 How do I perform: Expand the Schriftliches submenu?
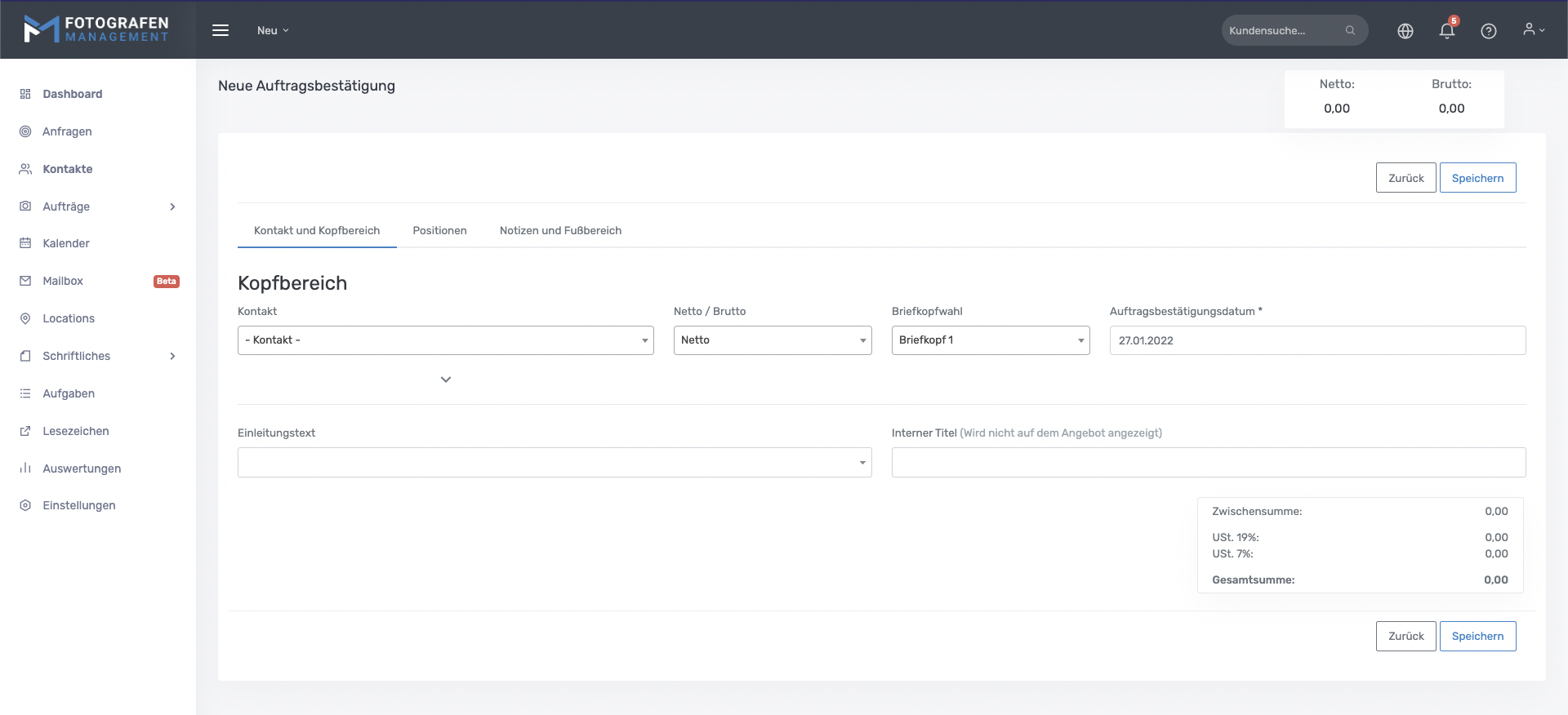[171, 356]
